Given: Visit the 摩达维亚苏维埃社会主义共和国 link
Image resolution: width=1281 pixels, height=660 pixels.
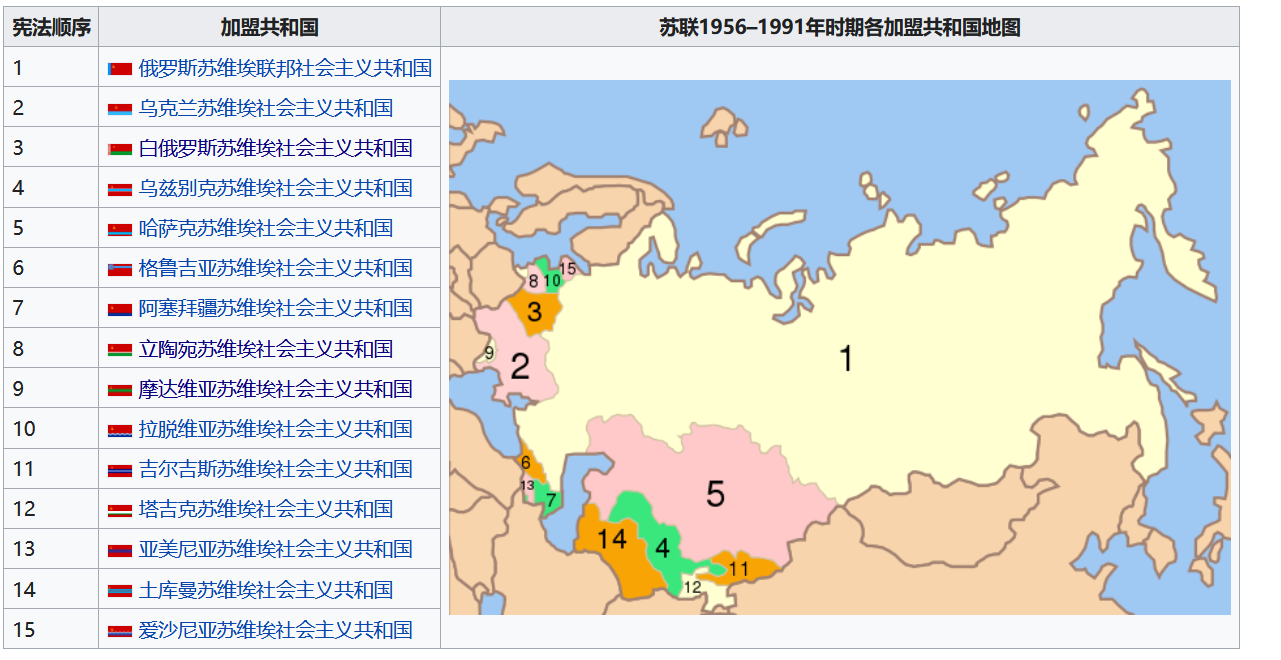Looking at the screenshot, I should coord(275,389).
